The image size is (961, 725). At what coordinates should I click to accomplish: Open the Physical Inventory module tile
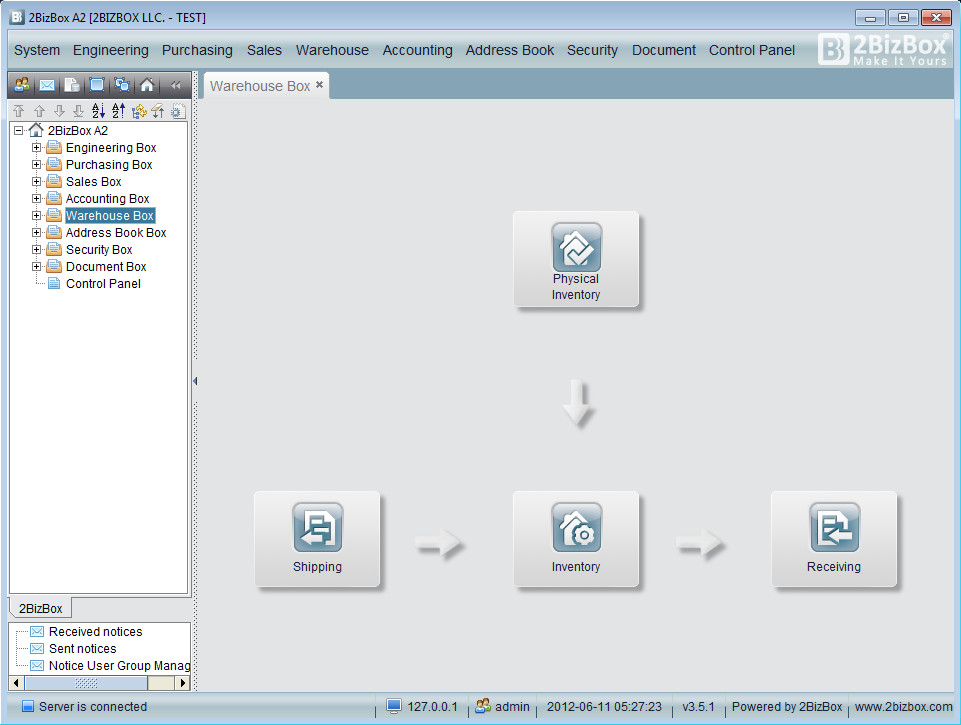click(x=575, y=259)
